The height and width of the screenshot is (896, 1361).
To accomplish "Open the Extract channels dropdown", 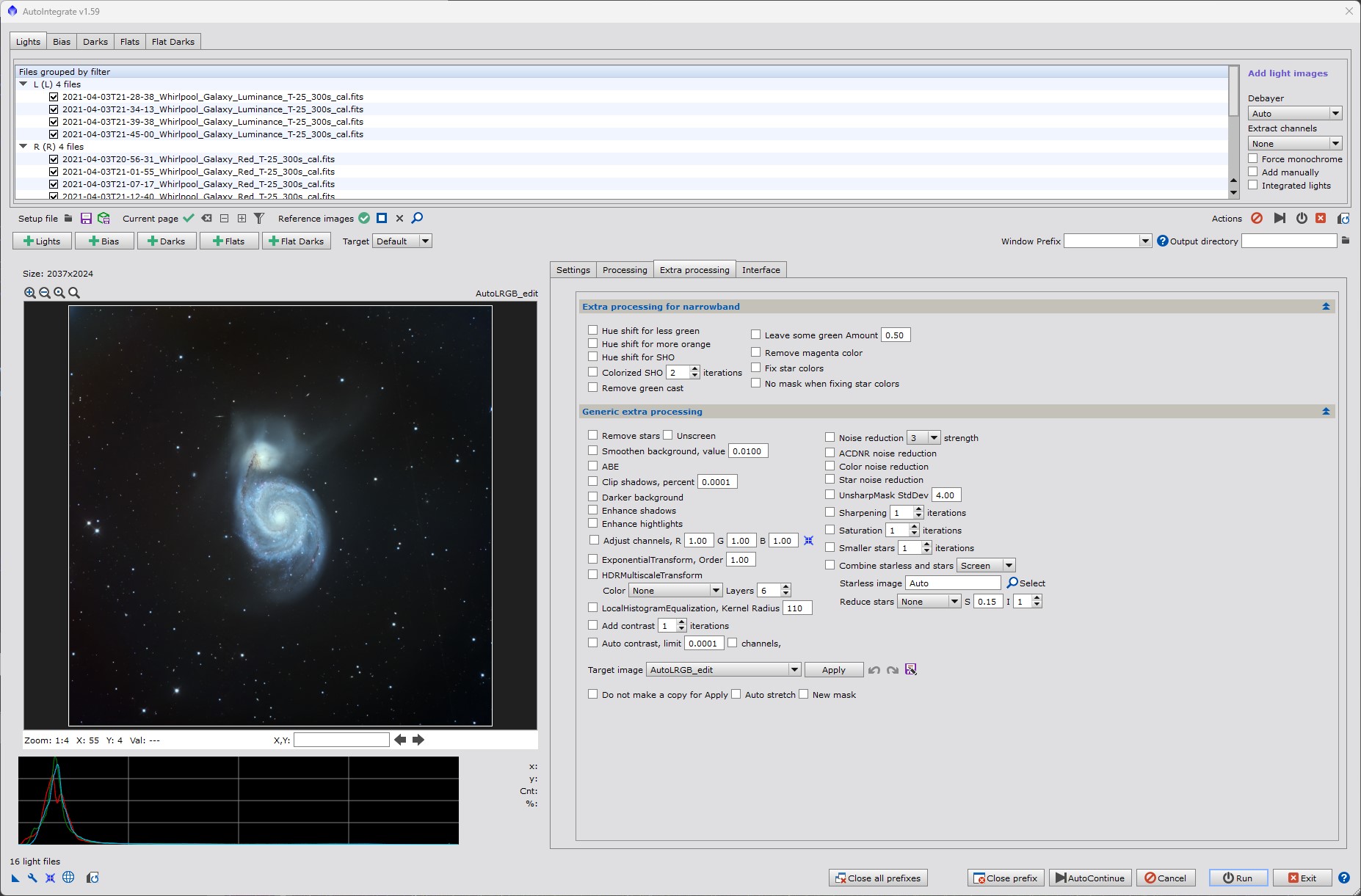I will [x=1296, y=144].
